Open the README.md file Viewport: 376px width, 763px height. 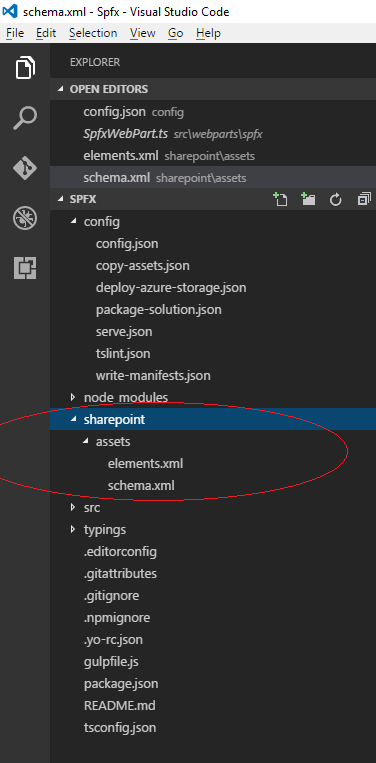(x=120, y=706)
